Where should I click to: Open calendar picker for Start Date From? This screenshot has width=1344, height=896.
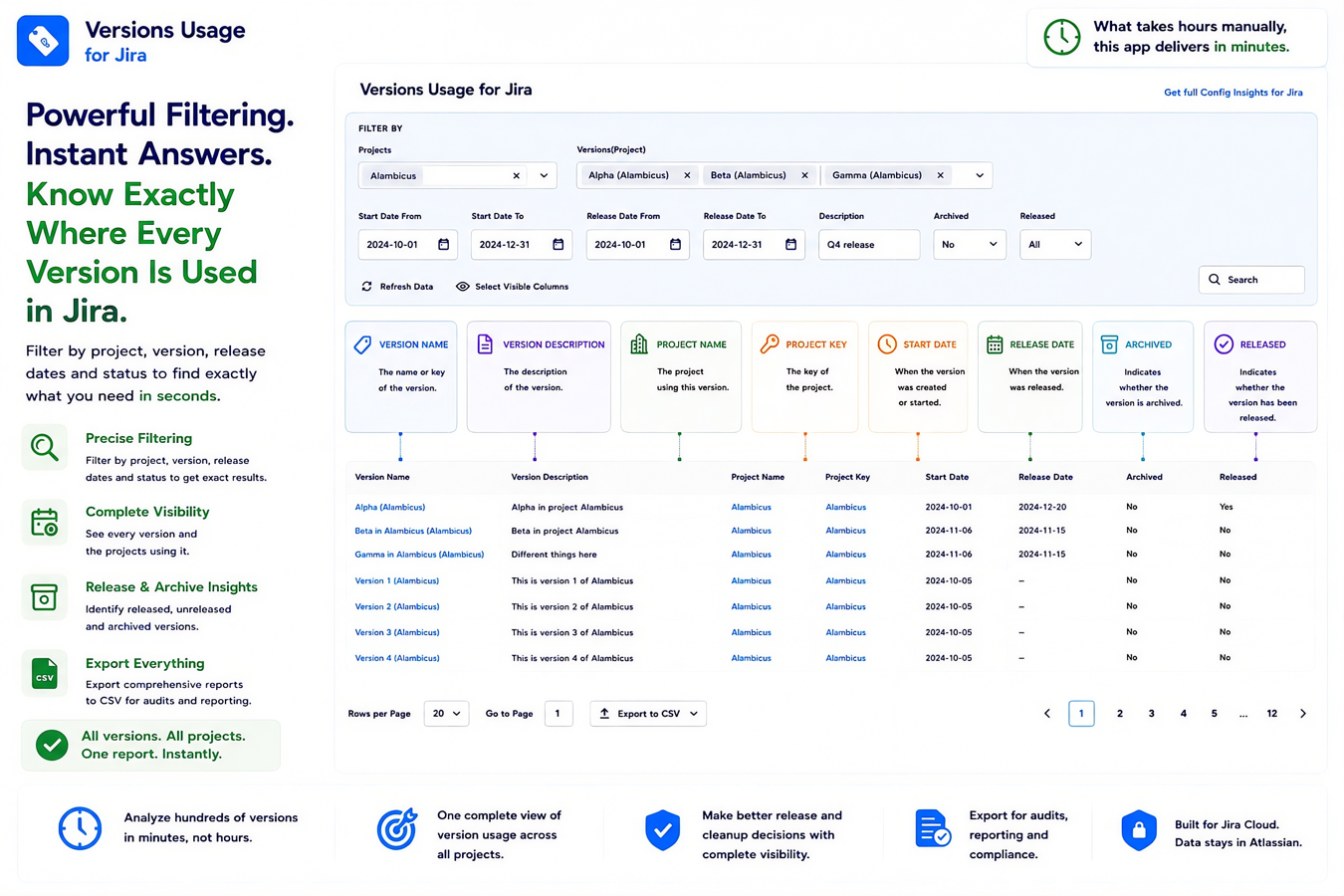(x=444, y=245)
